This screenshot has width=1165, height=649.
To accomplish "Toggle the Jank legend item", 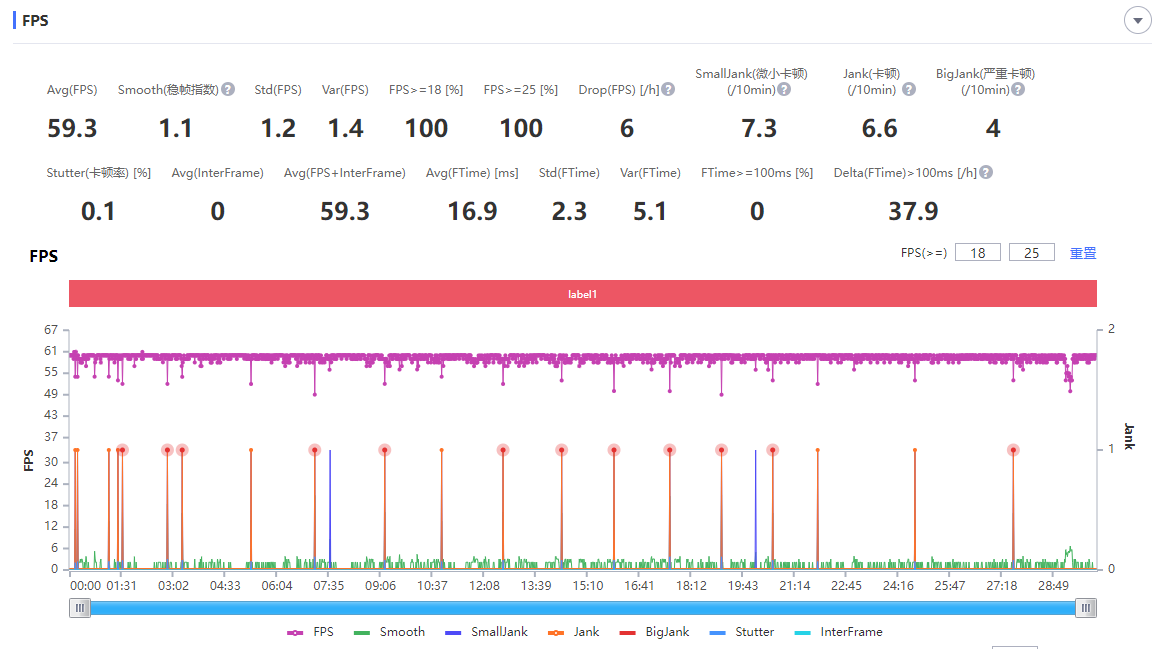I will pos(574,632).
